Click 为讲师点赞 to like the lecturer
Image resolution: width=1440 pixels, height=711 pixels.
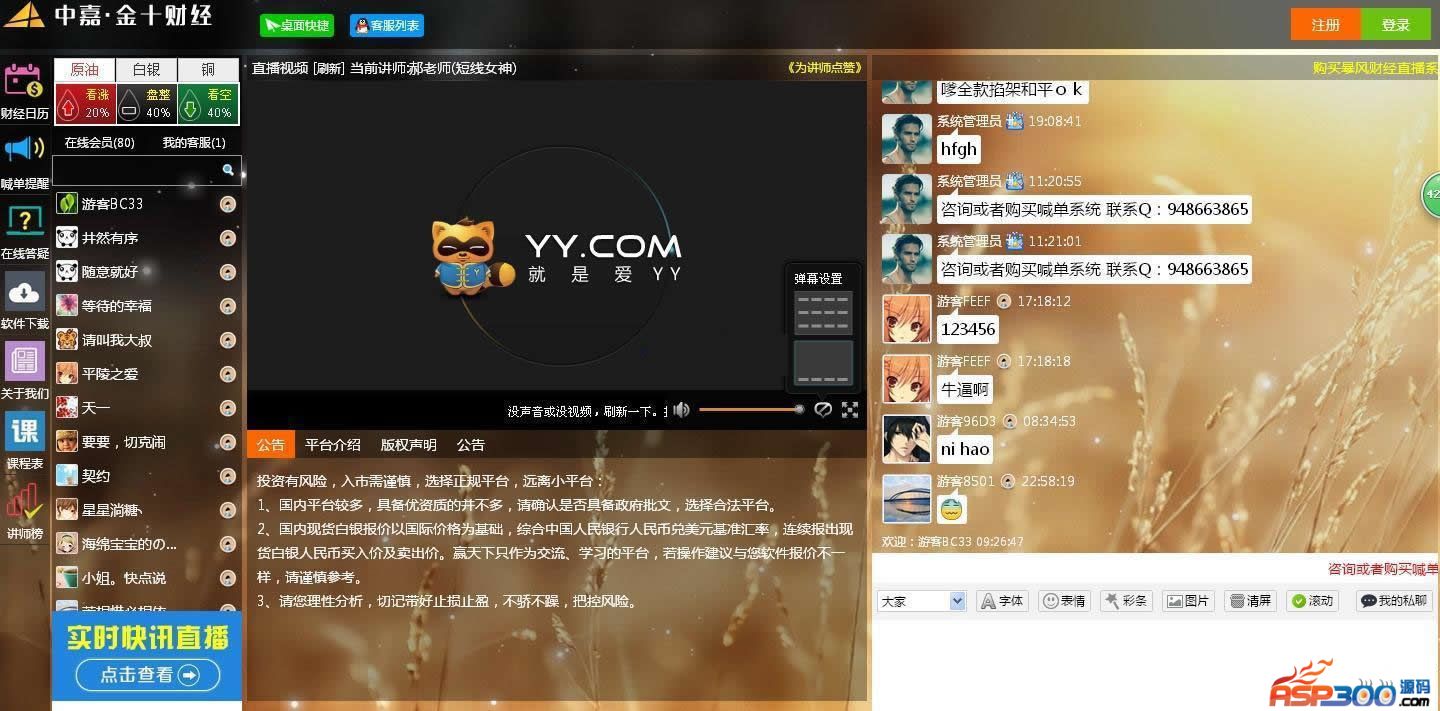click(x=825, y=68)
